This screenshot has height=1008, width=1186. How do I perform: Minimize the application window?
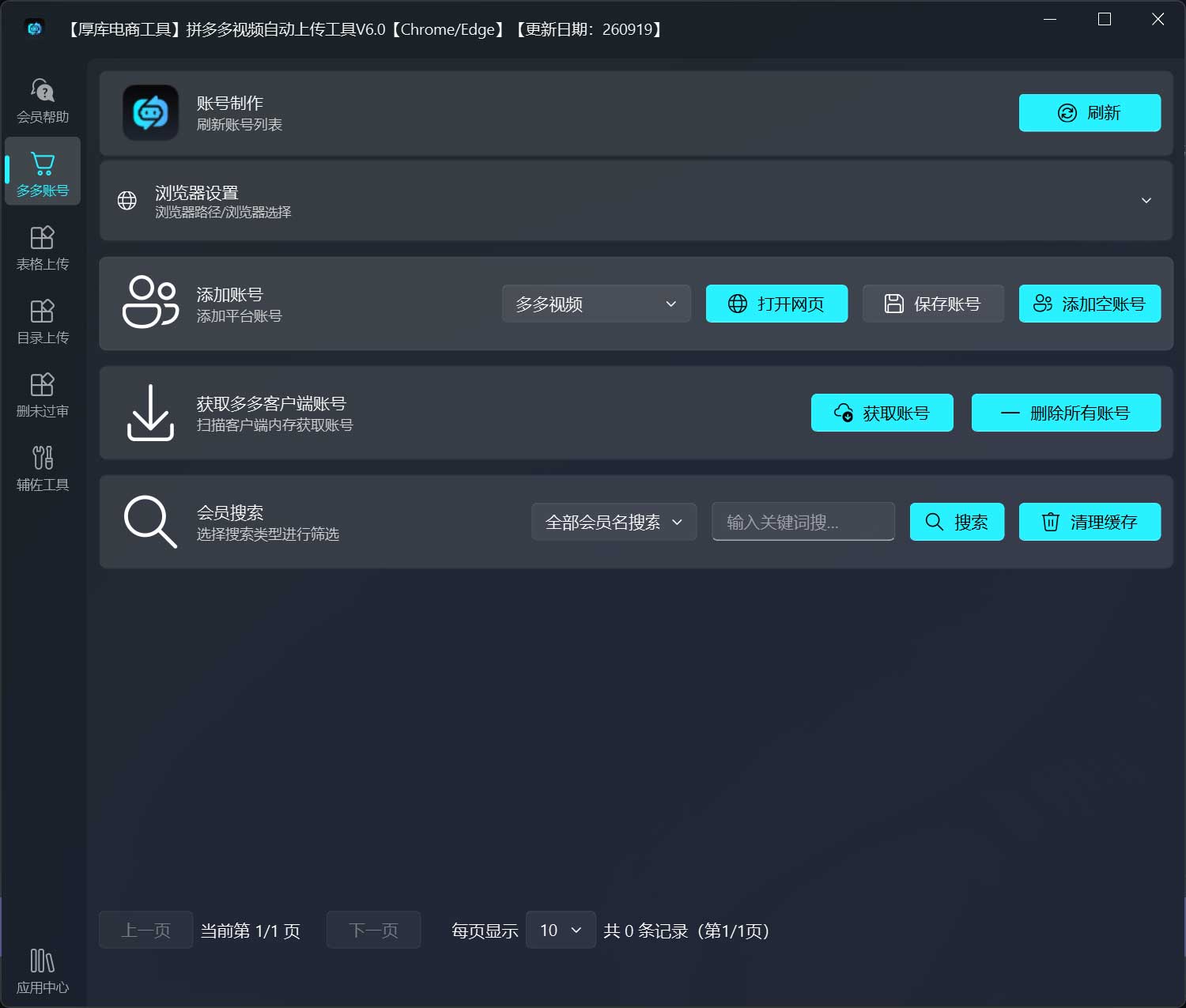1050,19
